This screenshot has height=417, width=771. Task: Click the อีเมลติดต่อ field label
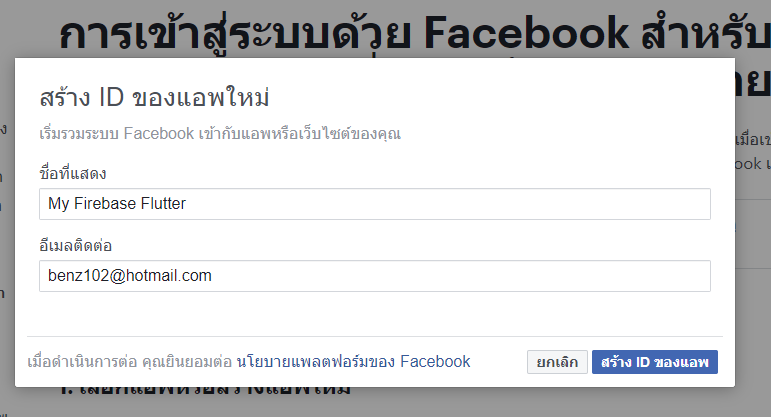(x=76, y=245)
